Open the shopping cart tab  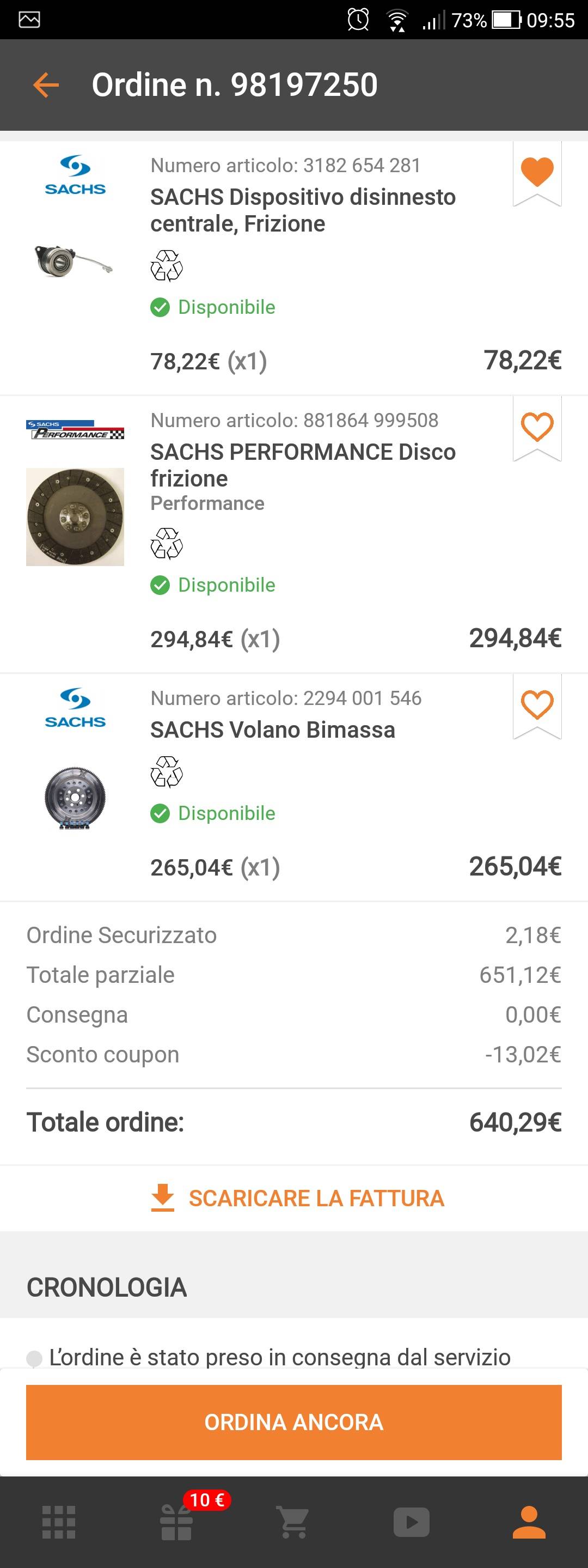pos(293,1522)
